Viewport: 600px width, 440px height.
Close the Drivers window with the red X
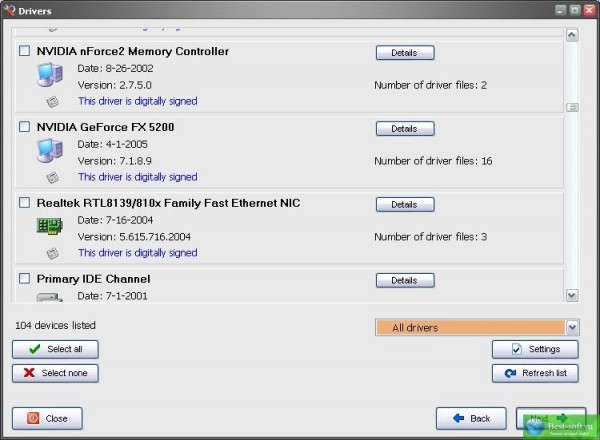[x=589, y=10]
